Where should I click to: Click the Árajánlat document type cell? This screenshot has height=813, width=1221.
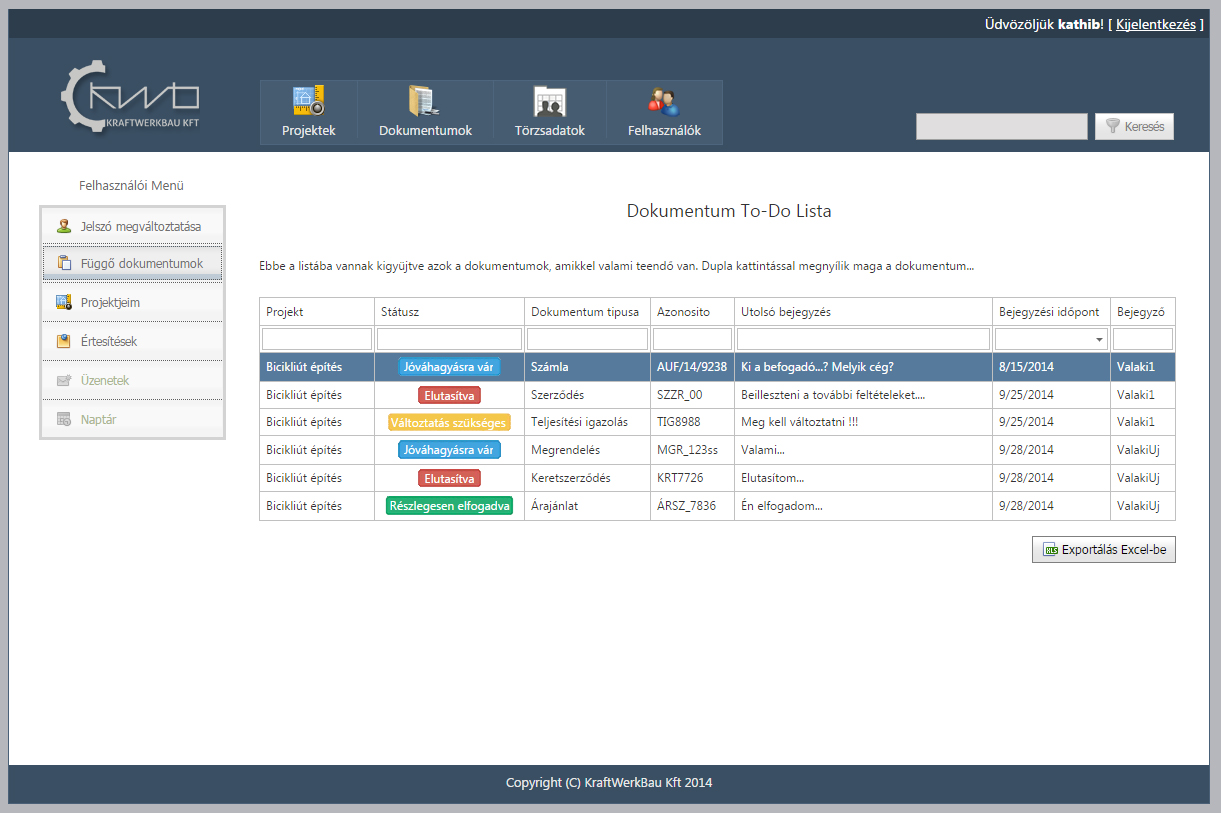587,506
